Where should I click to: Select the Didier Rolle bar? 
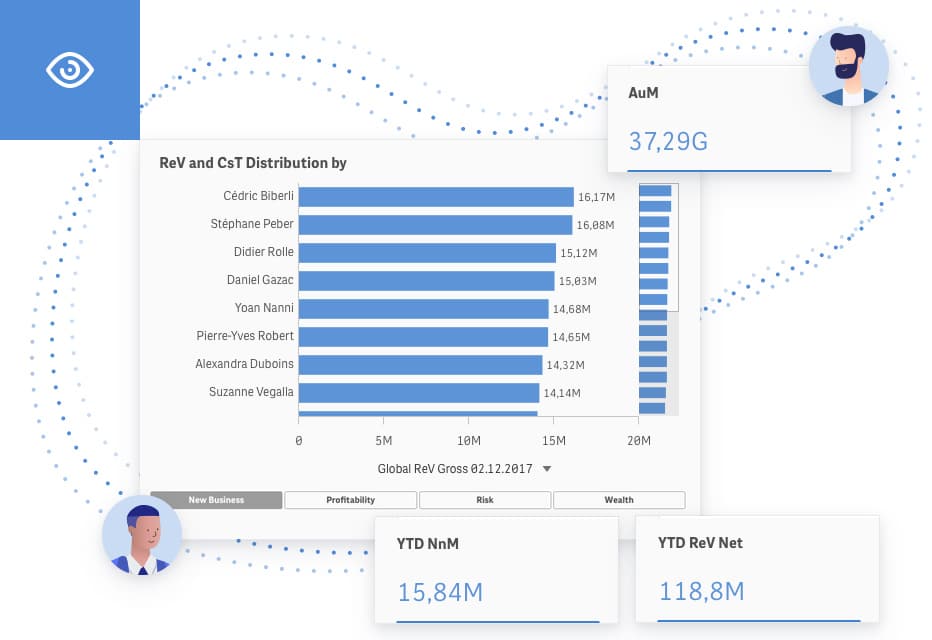pos(427,253)
